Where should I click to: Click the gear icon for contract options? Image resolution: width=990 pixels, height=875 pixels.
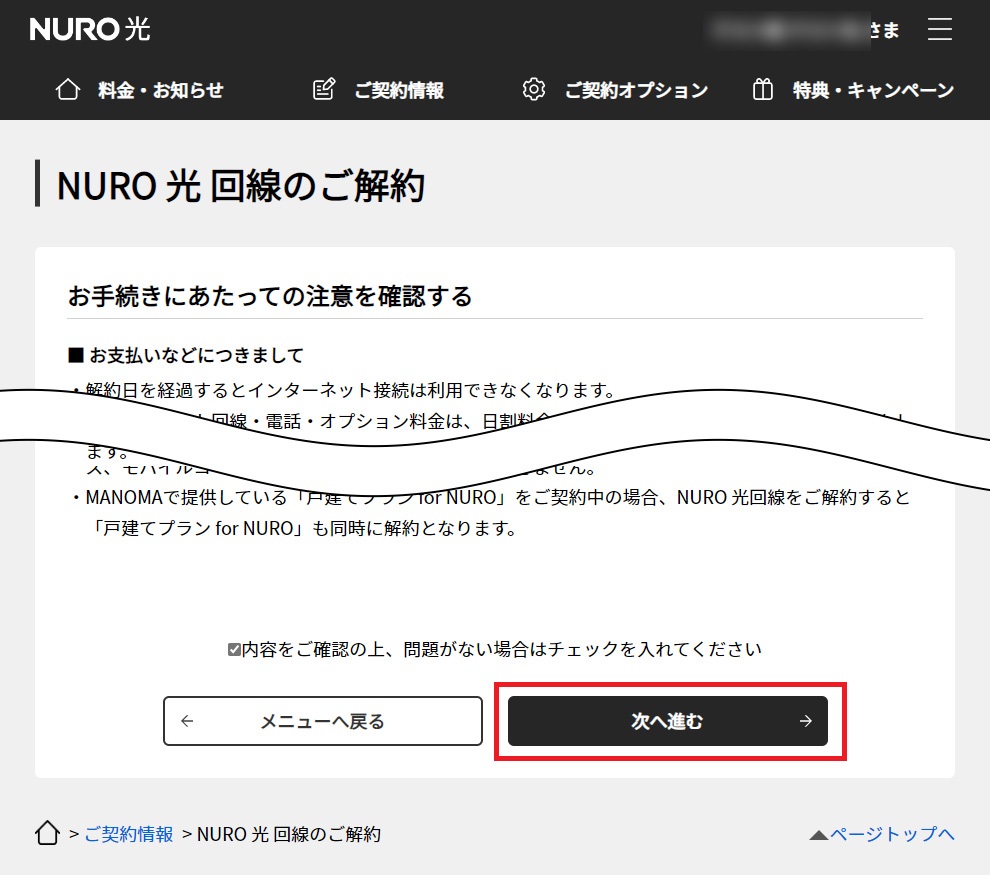(x=534, y=90)
